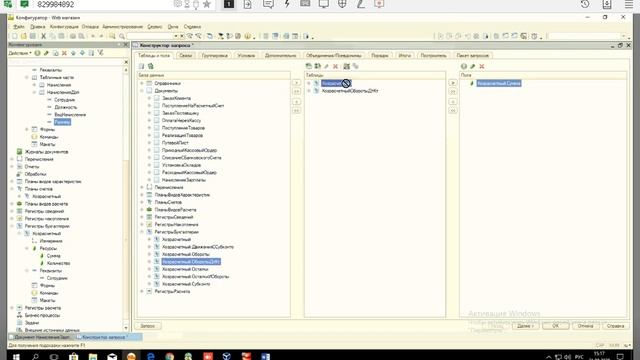
Task: Open Edge browser from the taskbar
Action: [x=151, y=357]
